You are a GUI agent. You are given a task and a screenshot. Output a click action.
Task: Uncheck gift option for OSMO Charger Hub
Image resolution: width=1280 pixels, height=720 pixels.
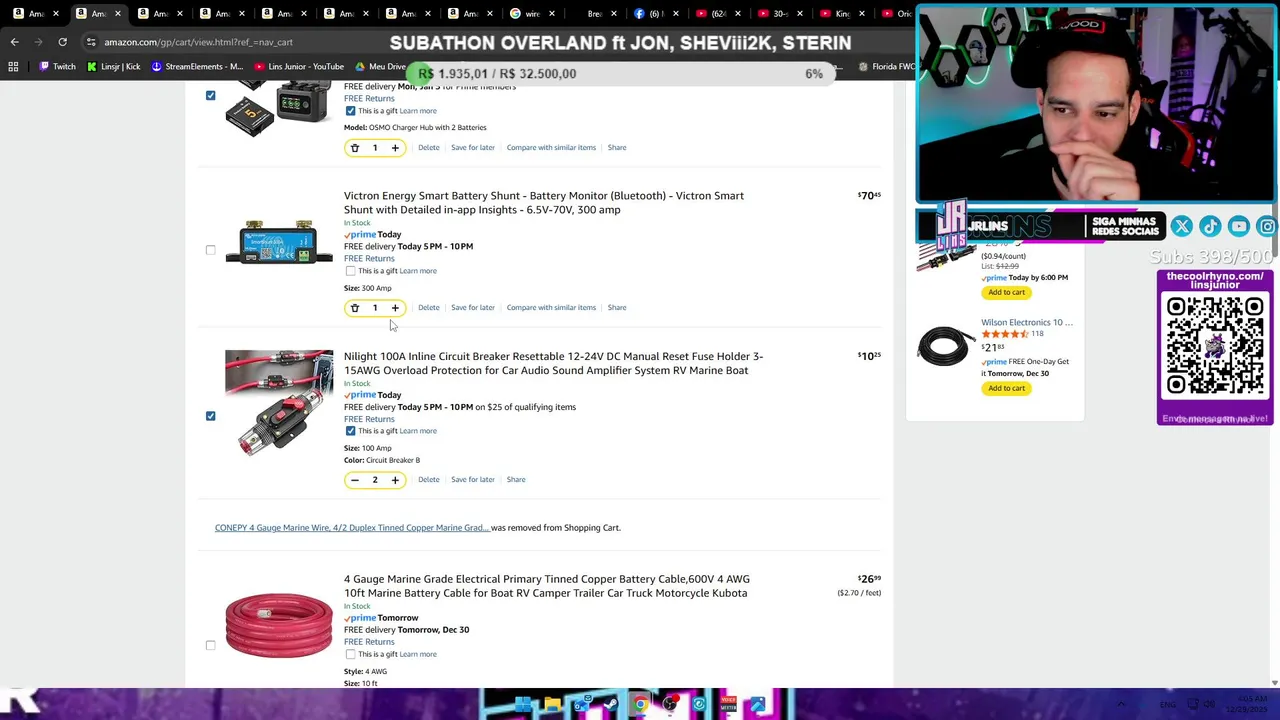pyautogui.click(x=350, y=111)
